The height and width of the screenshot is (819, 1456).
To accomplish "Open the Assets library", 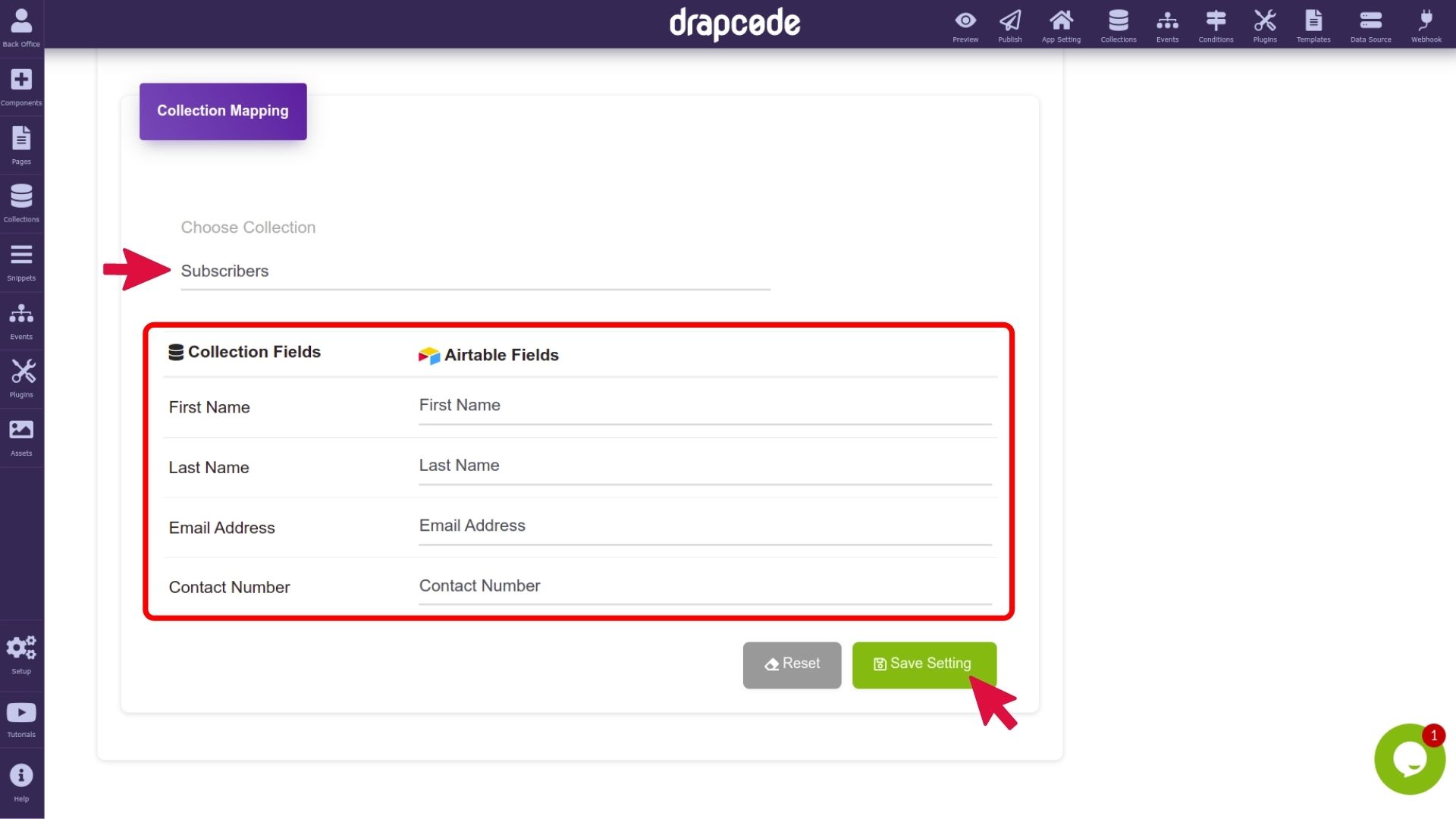I will click(21, 438).
